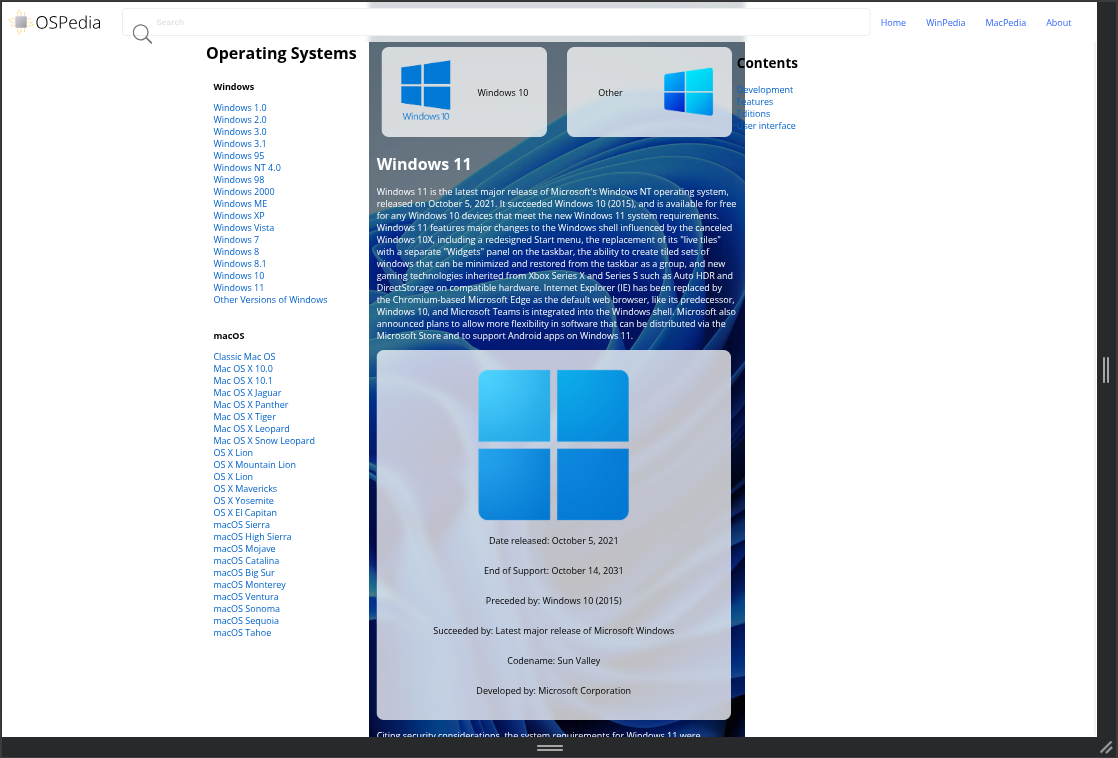Click the Windows 11 logo in Other card
This screenshot has height=758, width=1118.
pyautogui.click(x=688, y=92)
